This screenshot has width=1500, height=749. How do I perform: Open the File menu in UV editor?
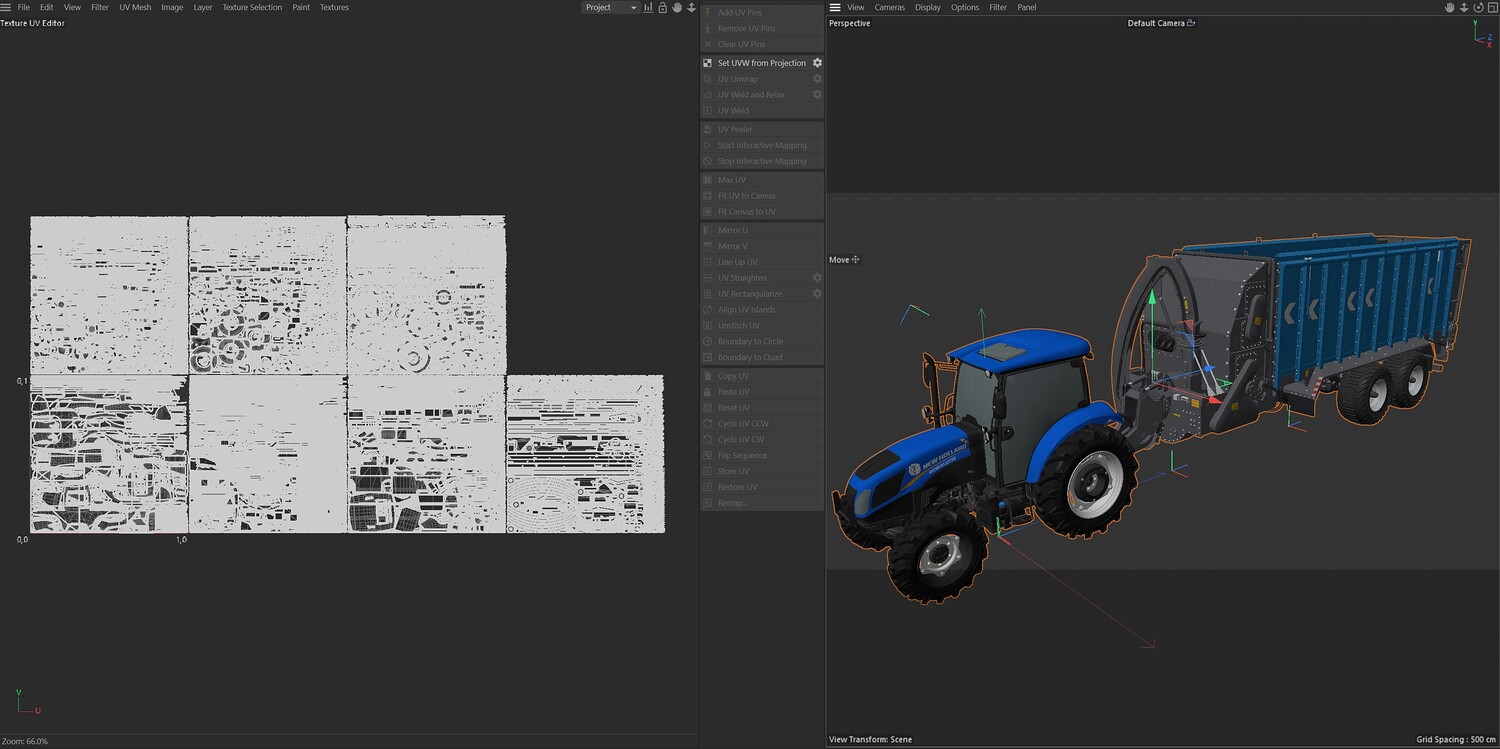24,7
